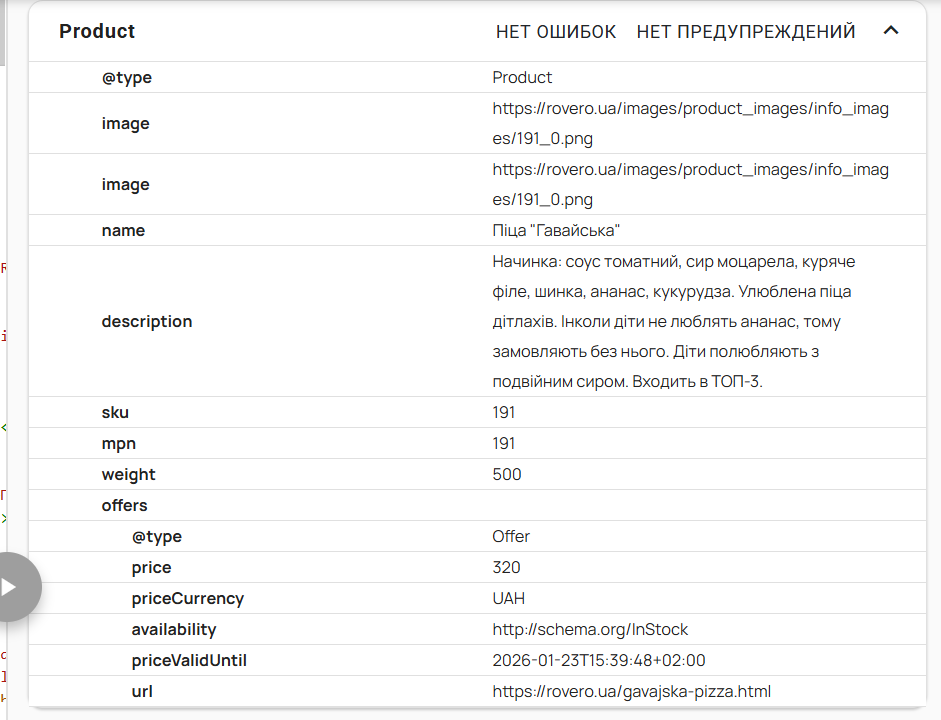
Task: Click the mpn row label
Action: click(119, 444)
